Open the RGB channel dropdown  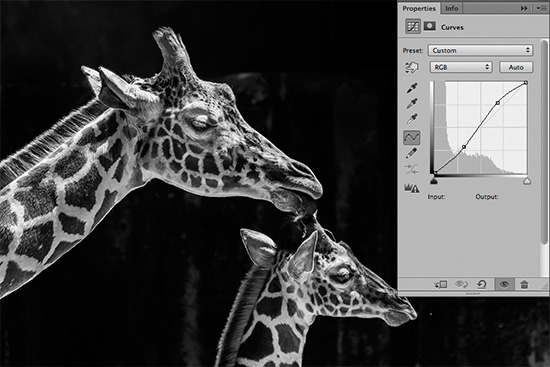[x=461, y=67]
